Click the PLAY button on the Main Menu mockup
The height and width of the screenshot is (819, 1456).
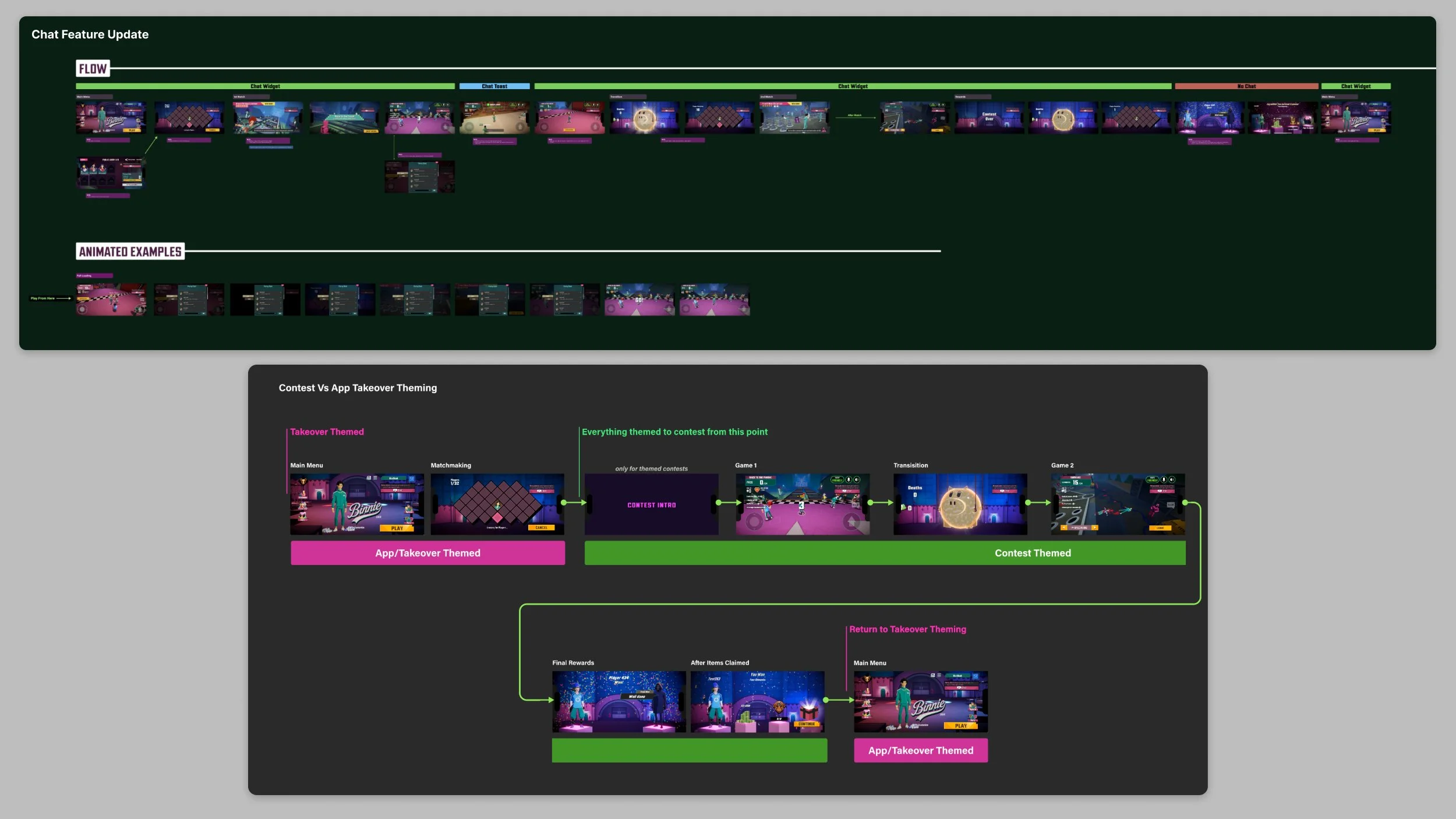tap(397, 528)
